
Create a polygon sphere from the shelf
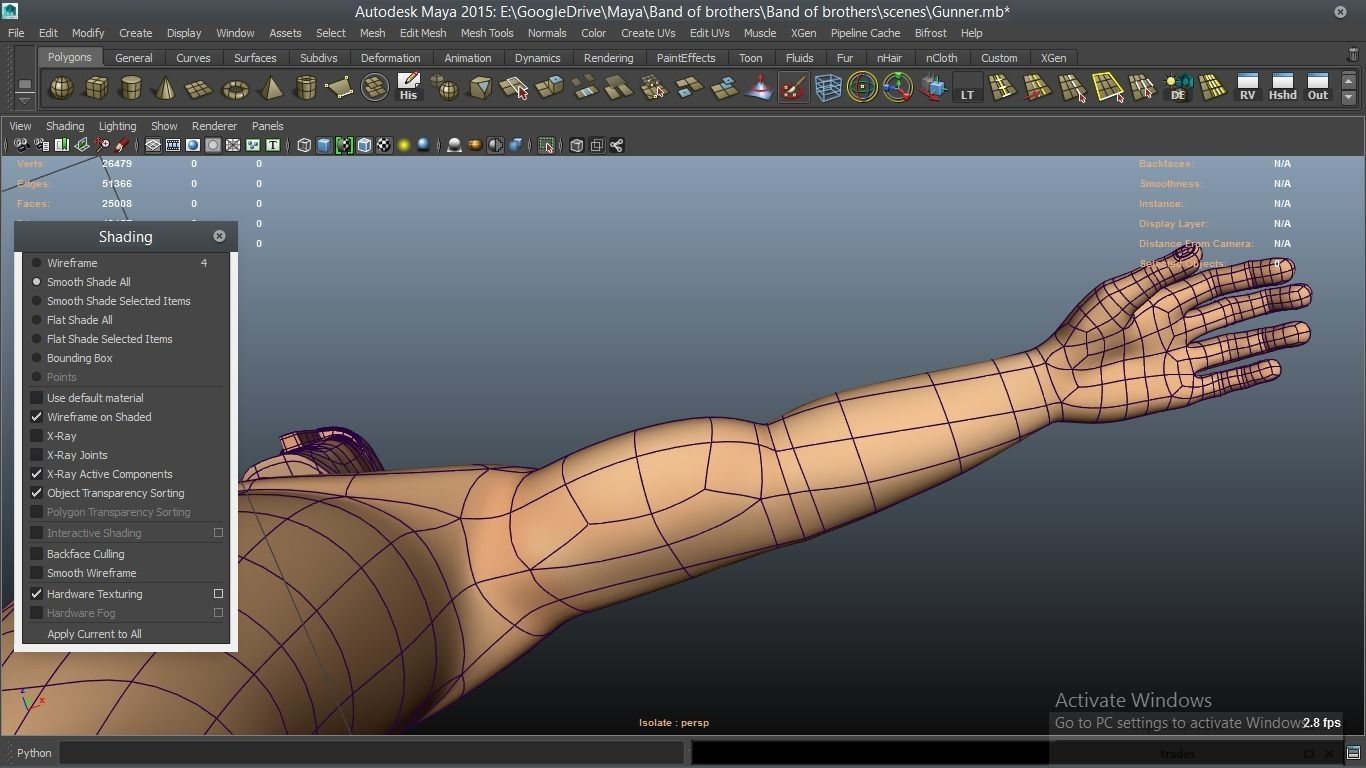coord(61,89)
